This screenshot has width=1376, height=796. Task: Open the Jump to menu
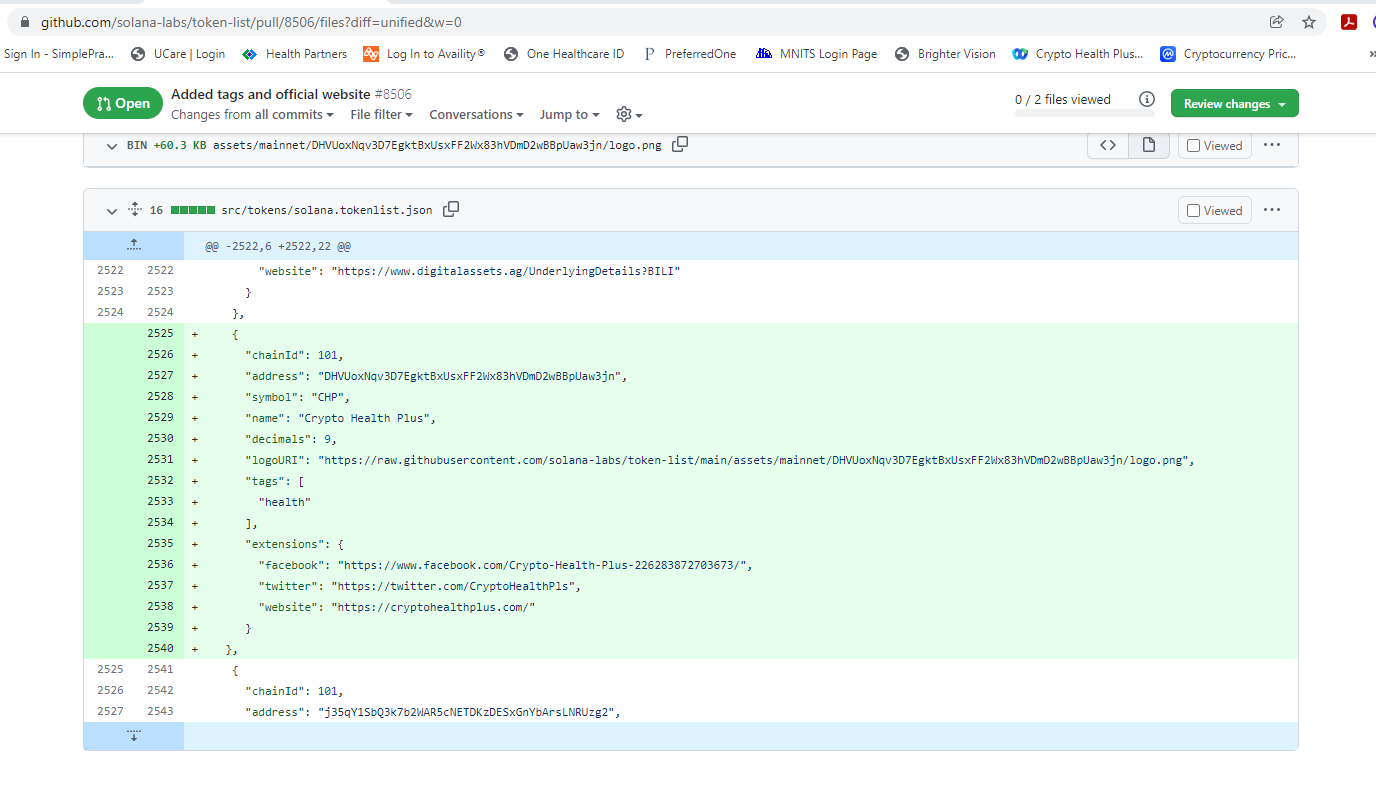tap(569, 114)
